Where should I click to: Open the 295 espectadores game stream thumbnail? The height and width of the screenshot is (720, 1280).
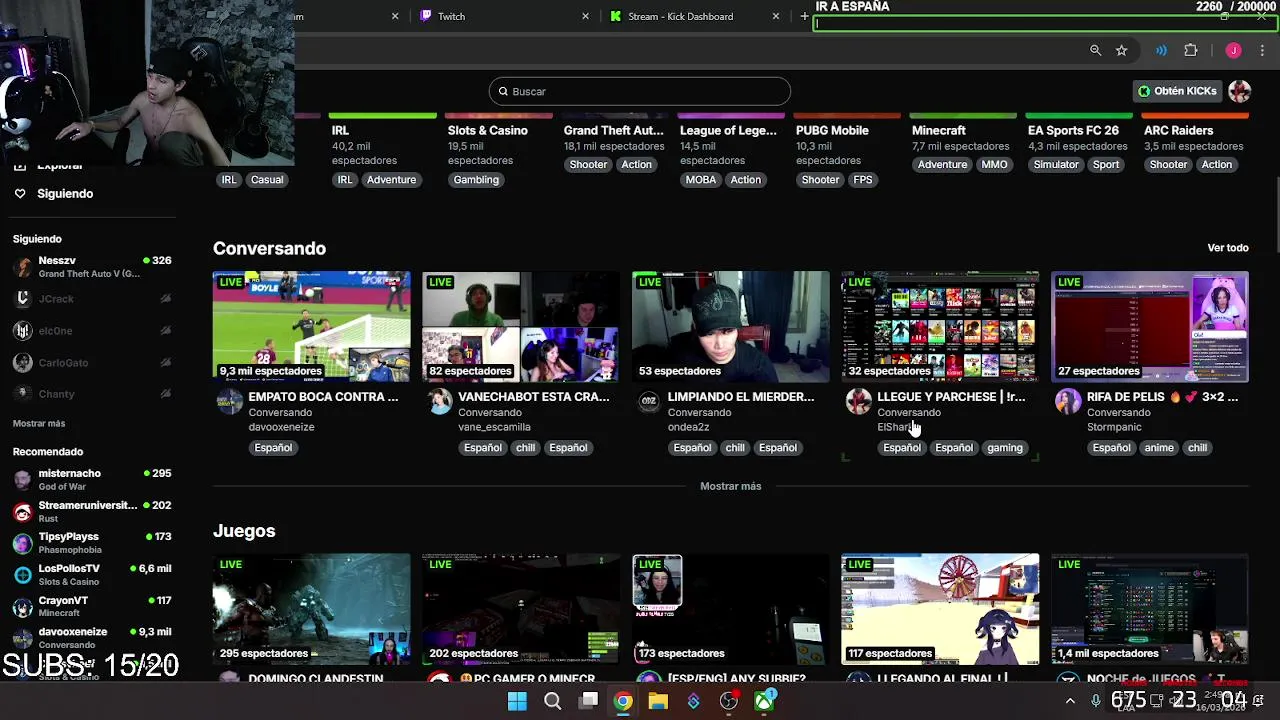pos(311,609)
